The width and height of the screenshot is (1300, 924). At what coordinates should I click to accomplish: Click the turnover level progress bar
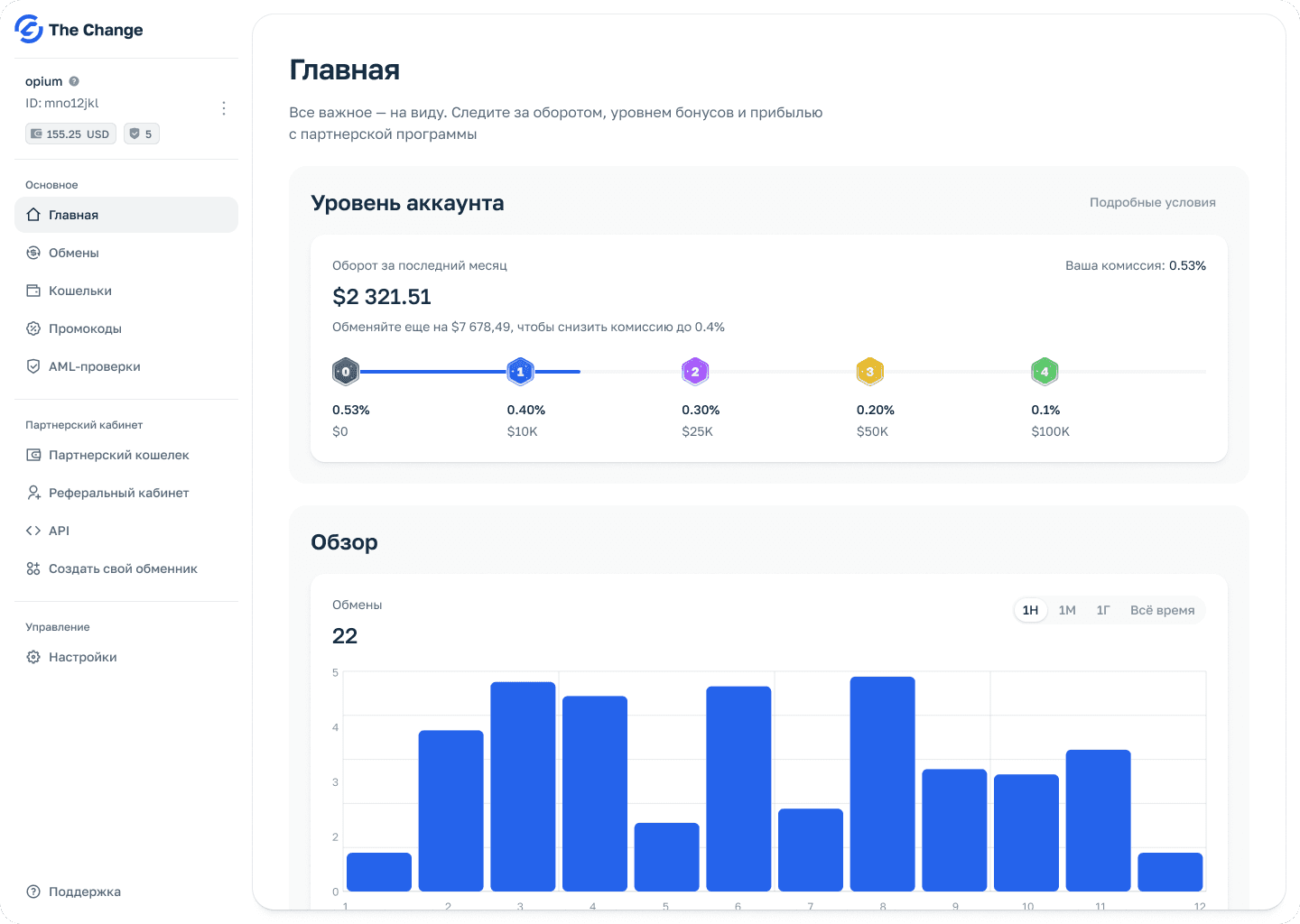(x=769, y=372)
